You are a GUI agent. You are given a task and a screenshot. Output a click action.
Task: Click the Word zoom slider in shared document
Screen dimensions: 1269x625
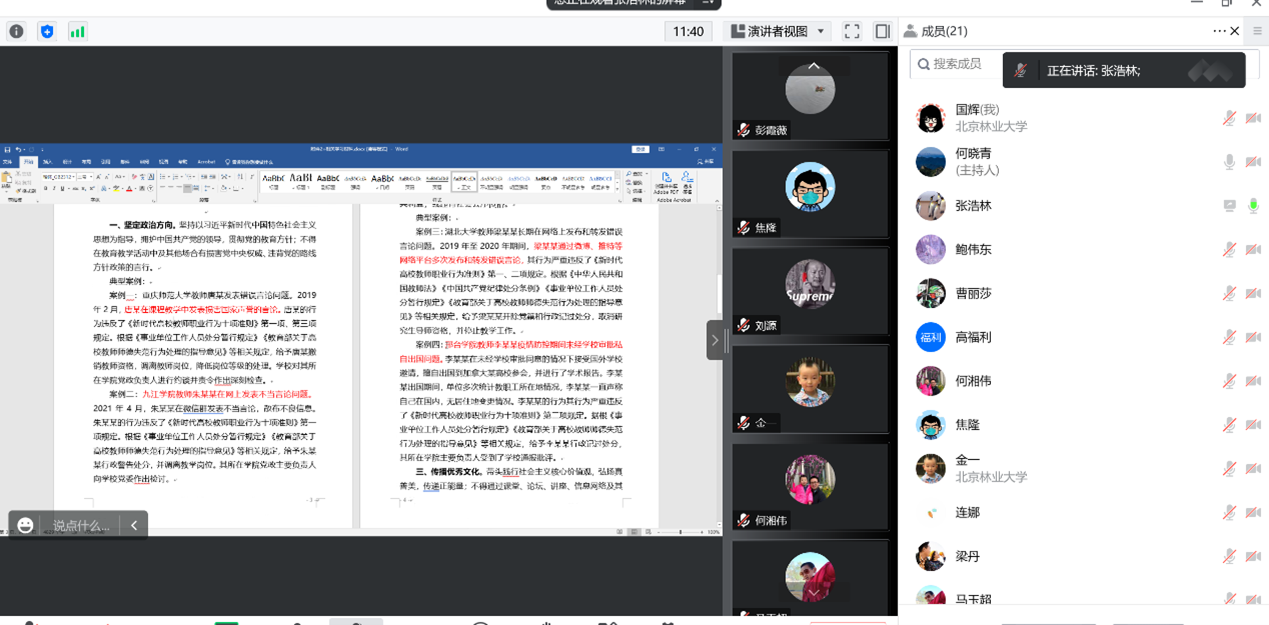tap(680, 532)
